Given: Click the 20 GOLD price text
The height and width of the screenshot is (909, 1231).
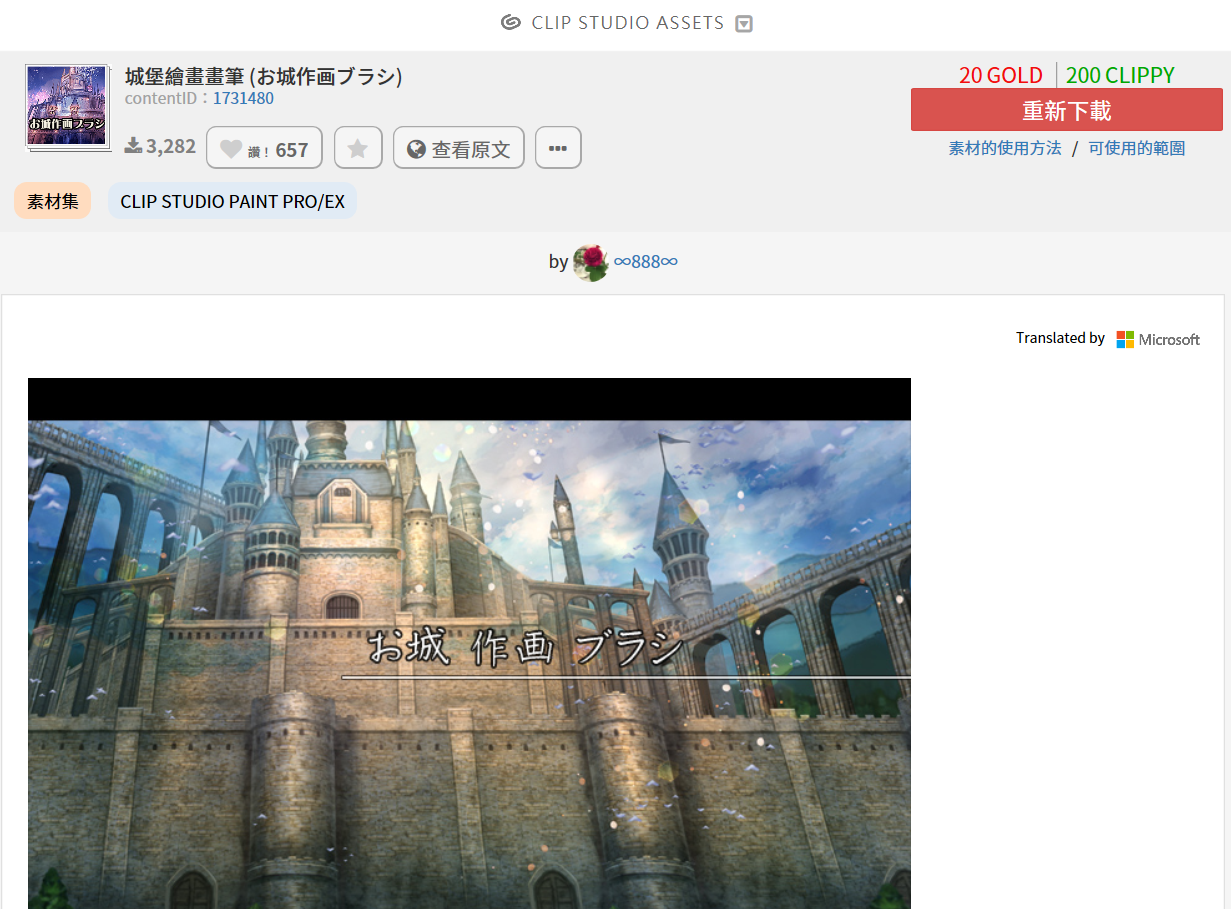Looking at the screenshot, I should click(1001, 75).
